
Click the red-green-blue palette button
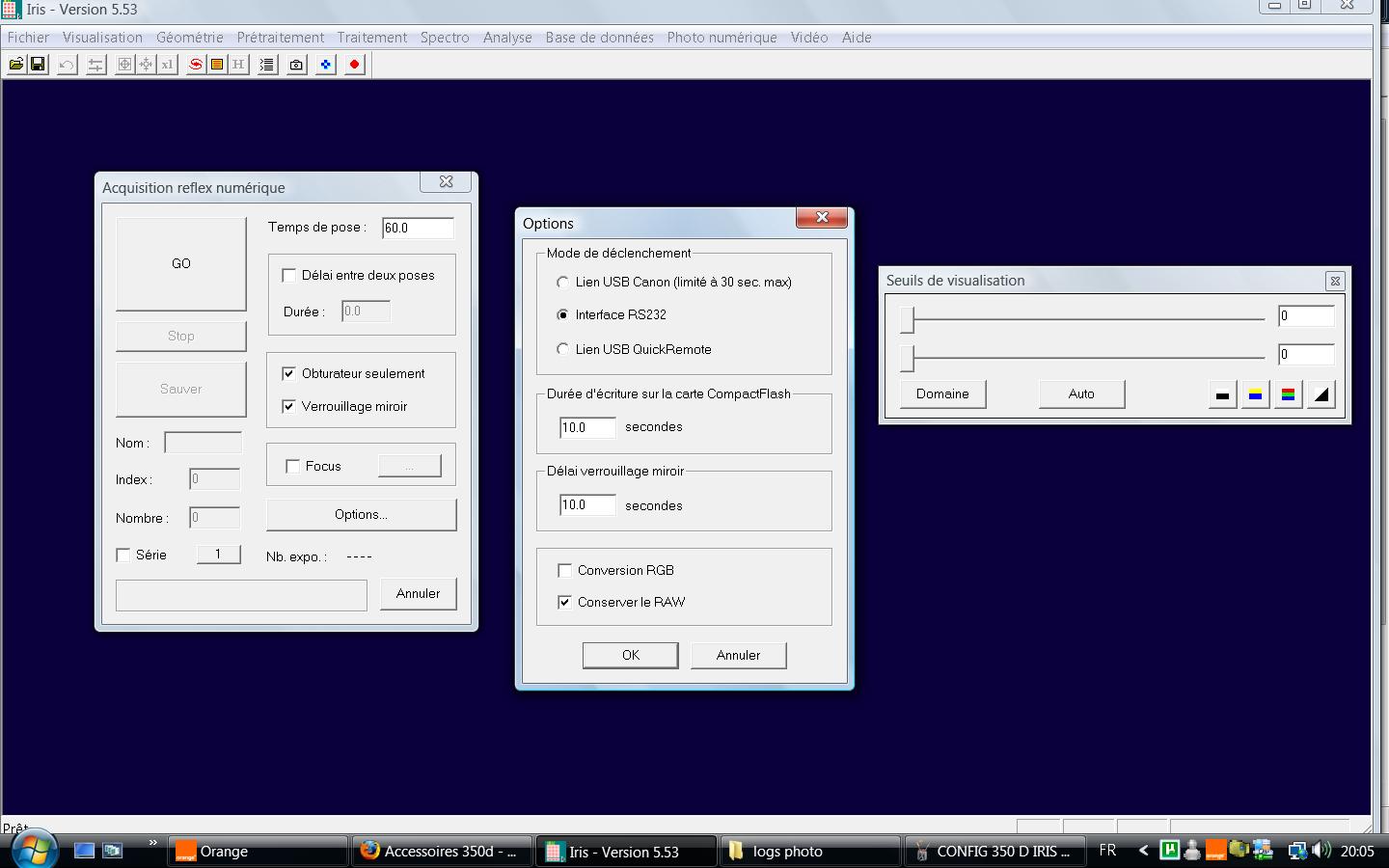(x=1288, y=394)
